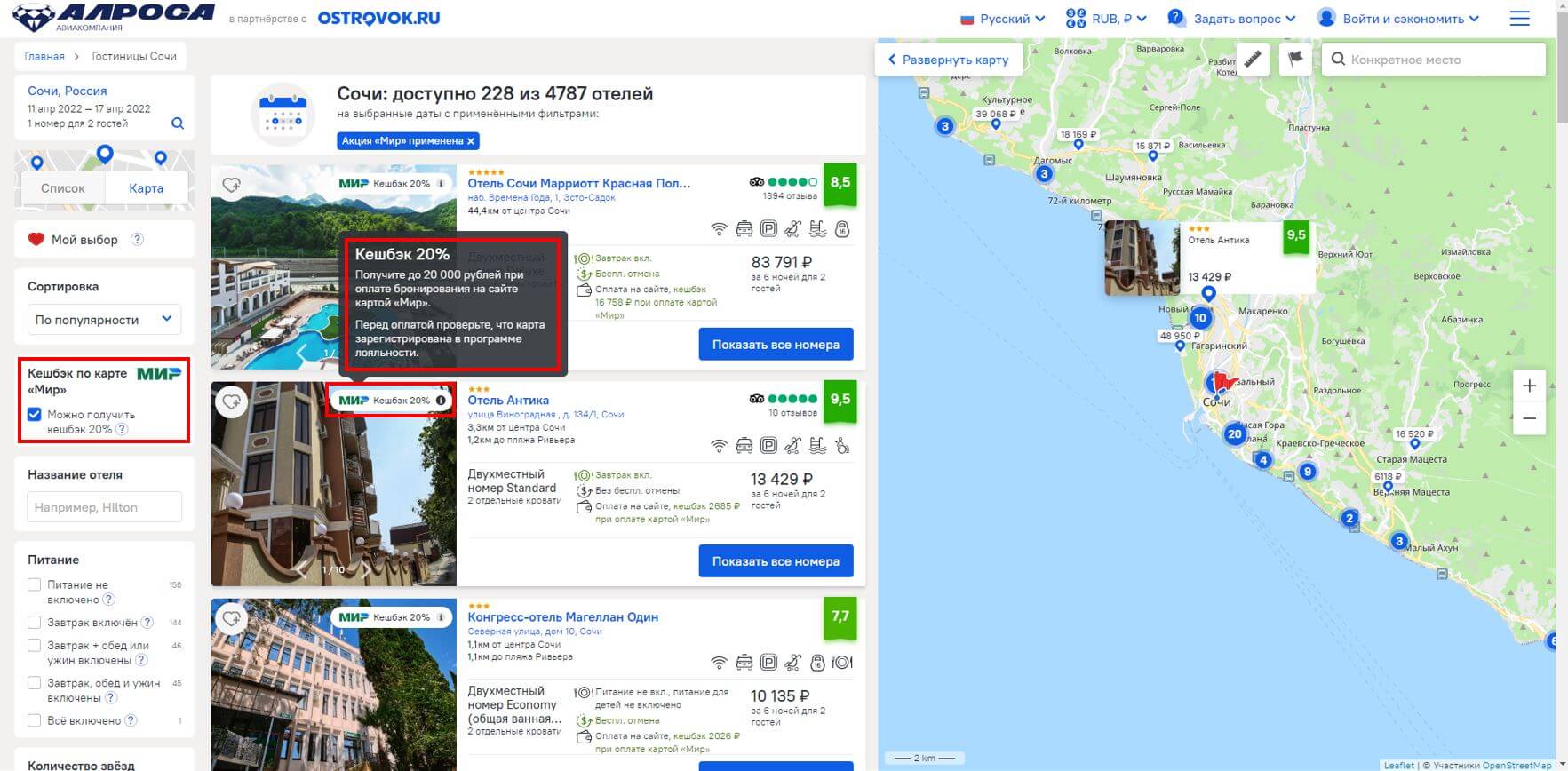Open the RUB currency dropdown
Screen dimensions: 1568x771
click(1106, 19)
